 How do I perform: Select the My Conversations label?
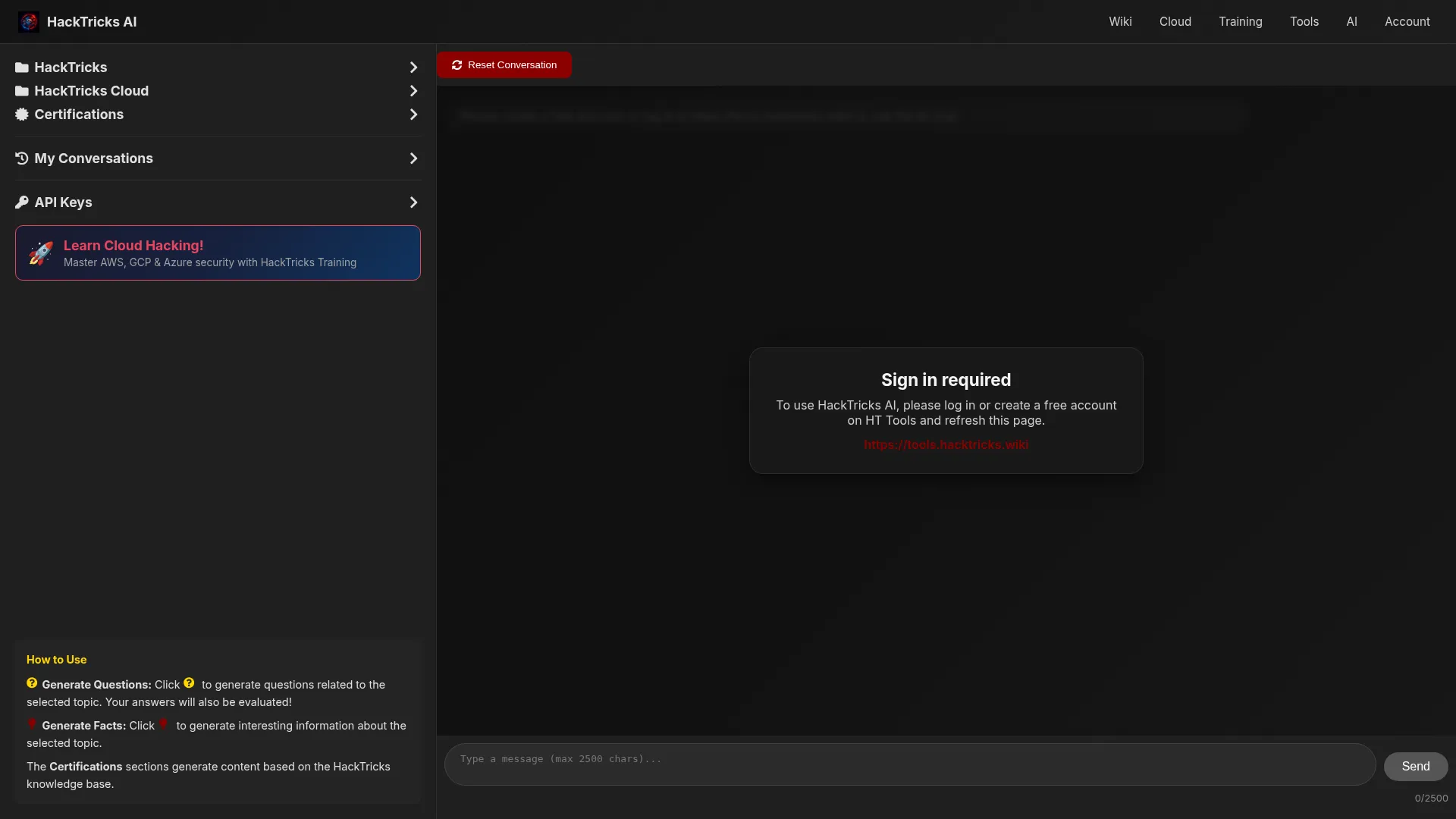pyautogui.click(x=93, y=158)
